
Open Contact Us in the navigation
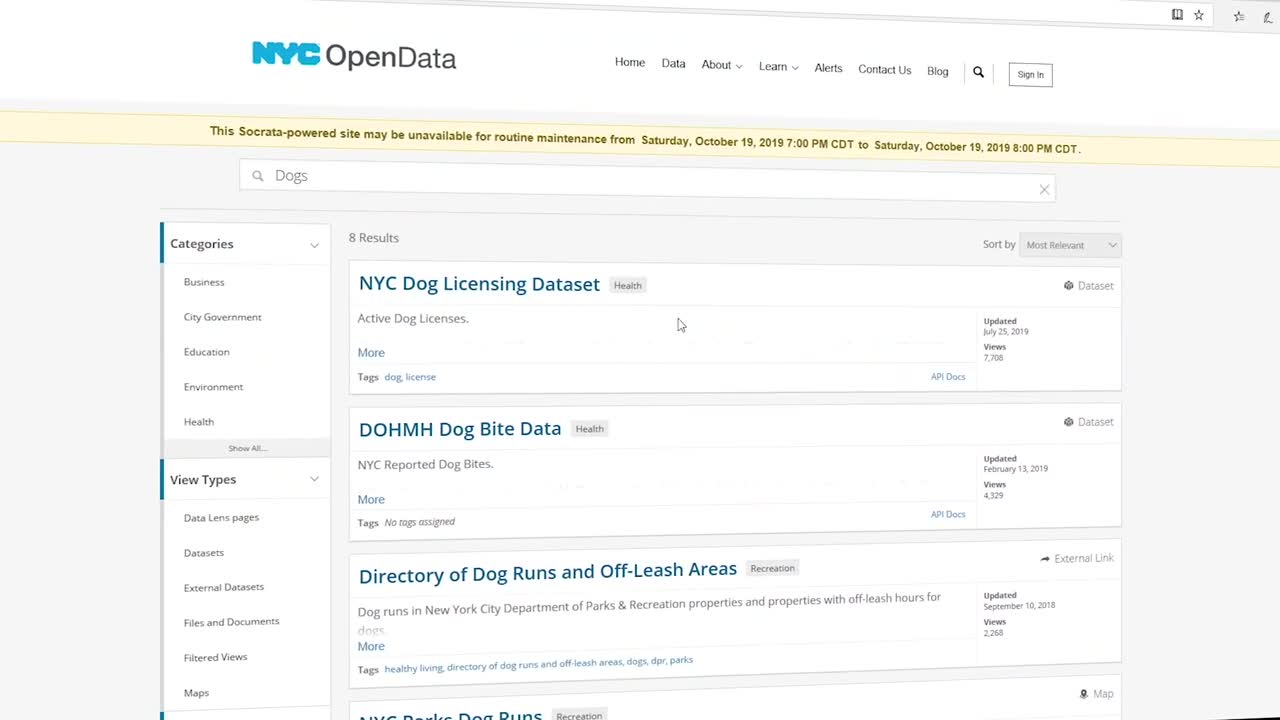tap(885, 70)
